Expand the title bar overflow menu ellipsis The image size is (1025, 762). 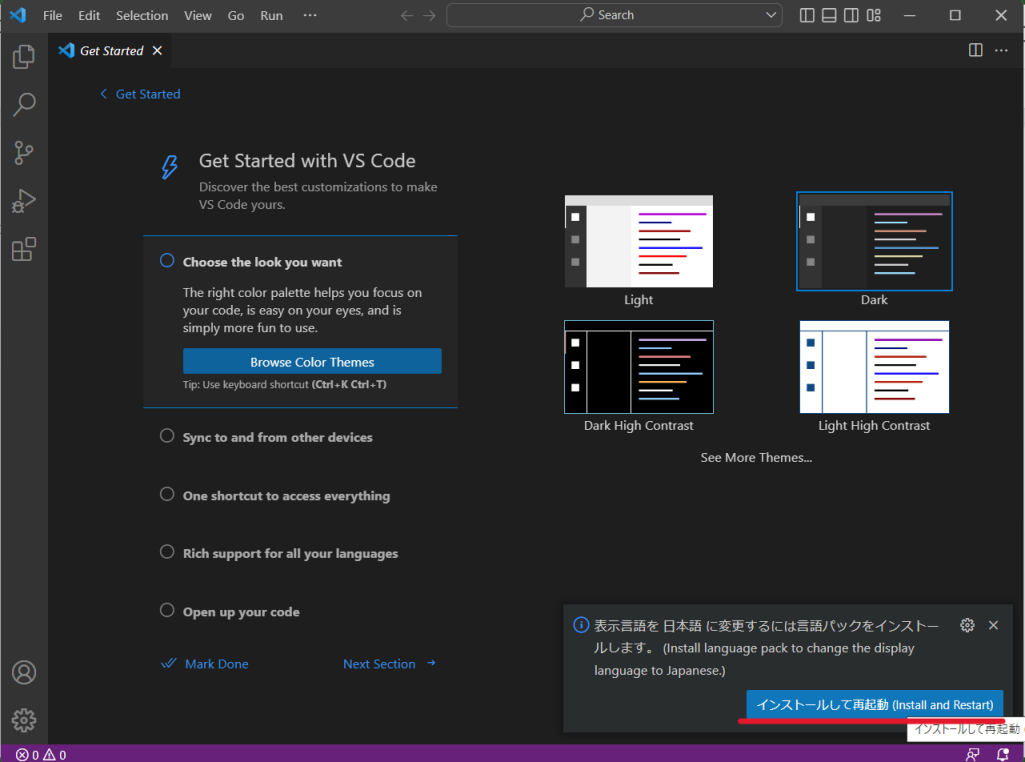coord(310,15)
